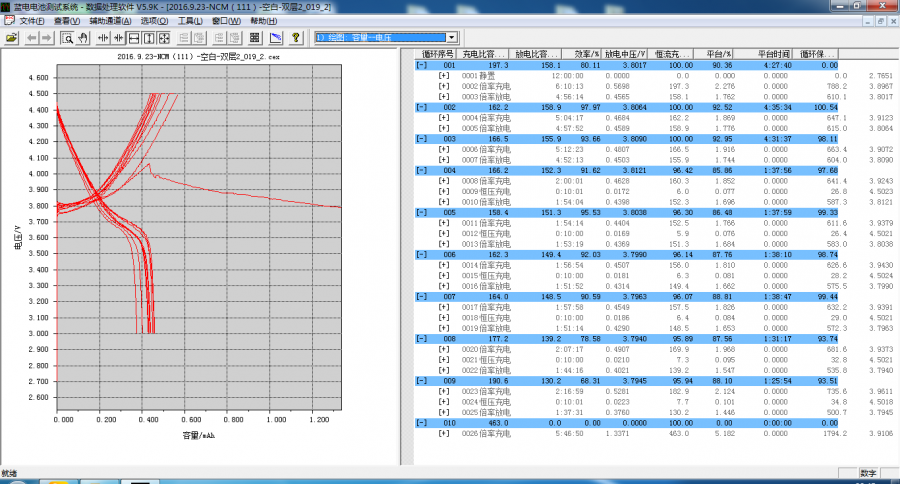This screenshot has width=900, height=484.
Task: Open help via the yellow question mark icon
Action: [296, 38]
